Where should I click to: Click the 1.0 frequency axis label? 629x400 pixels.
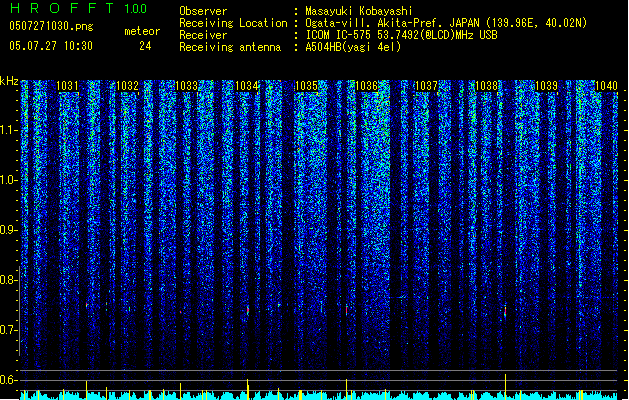coord(9,180)
